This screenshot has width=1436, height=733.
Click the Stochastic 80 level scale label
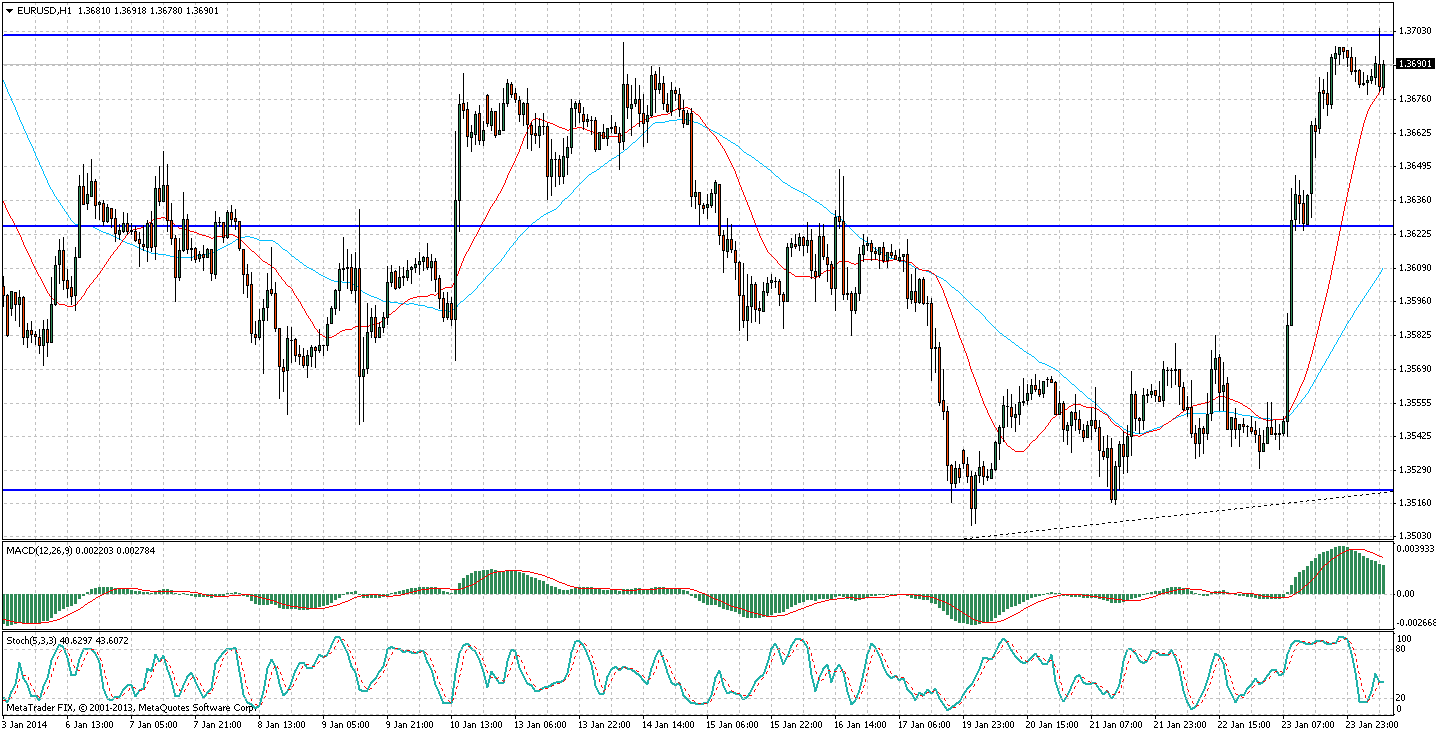point(1403,650)
